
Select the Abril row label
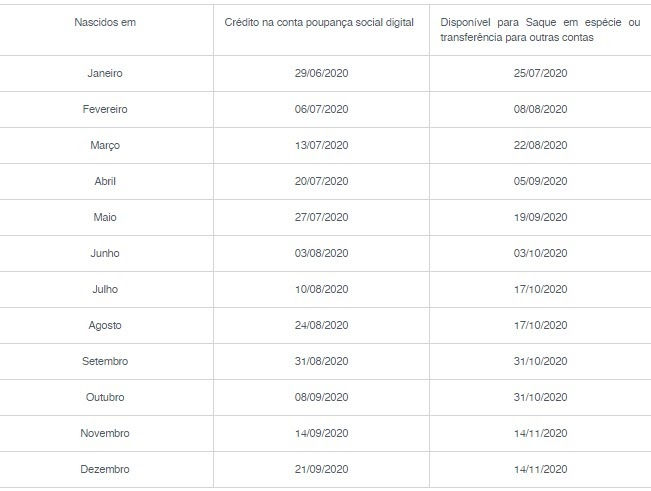[x=105, y=181]
